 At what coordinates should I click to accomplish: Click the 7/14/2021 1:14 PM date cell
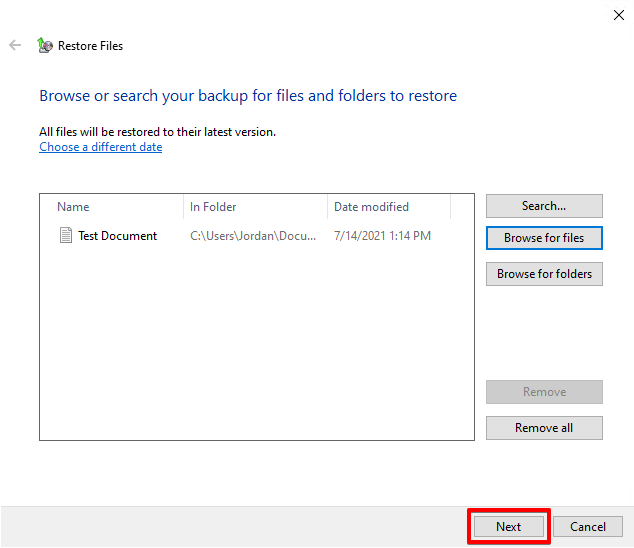(x=382, y=236)
